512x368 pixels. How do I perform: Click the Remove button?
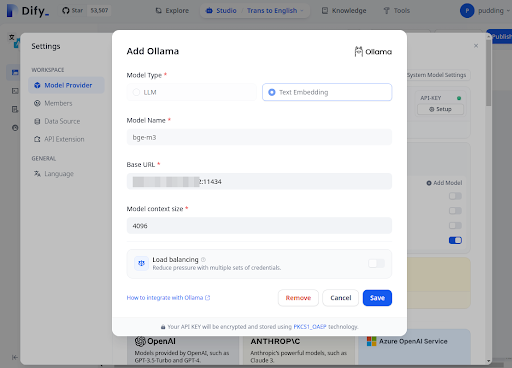point(298,298)
